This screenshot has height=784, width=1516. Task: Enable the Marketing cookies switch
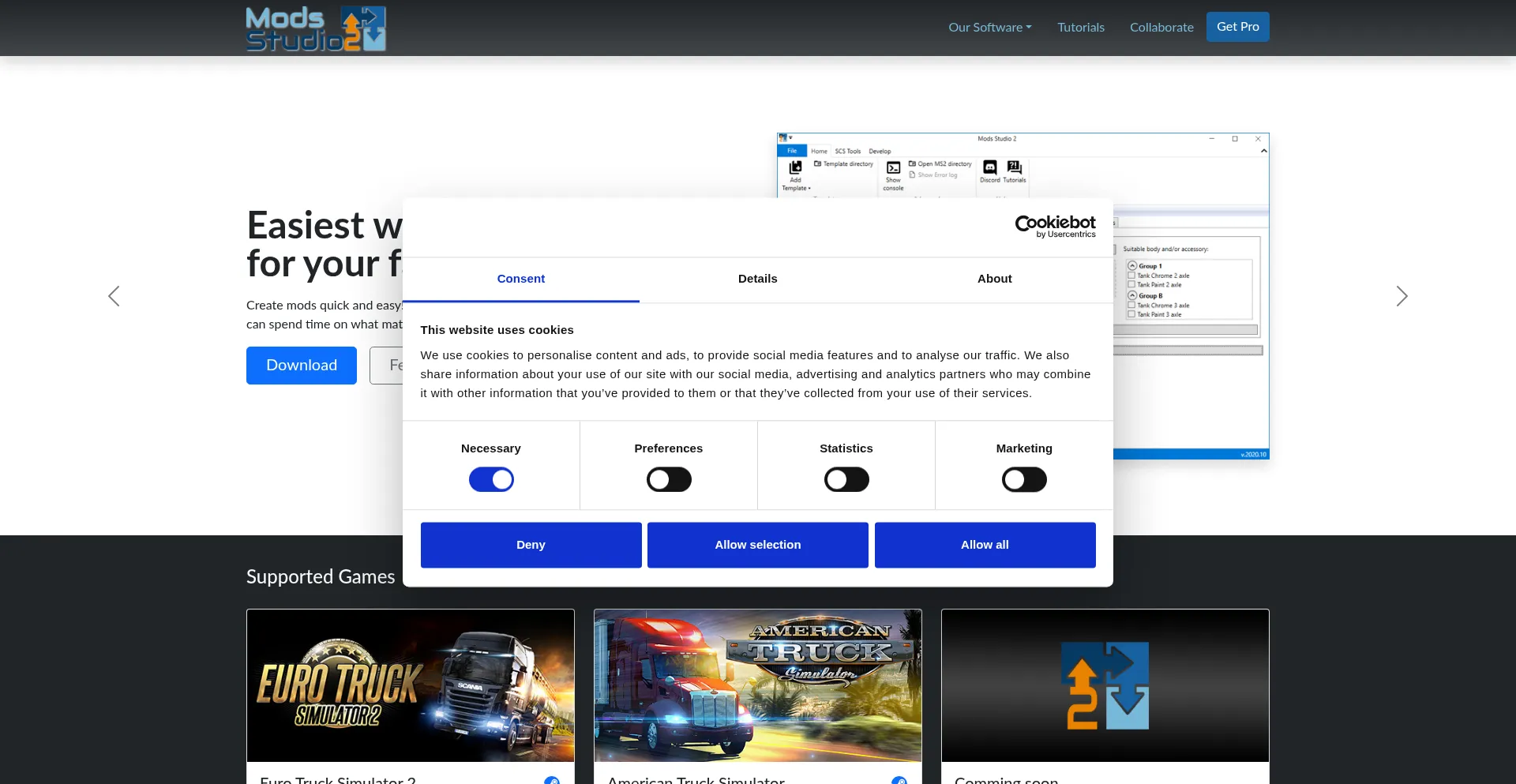pyautogui.click(x=1024, y=479)
